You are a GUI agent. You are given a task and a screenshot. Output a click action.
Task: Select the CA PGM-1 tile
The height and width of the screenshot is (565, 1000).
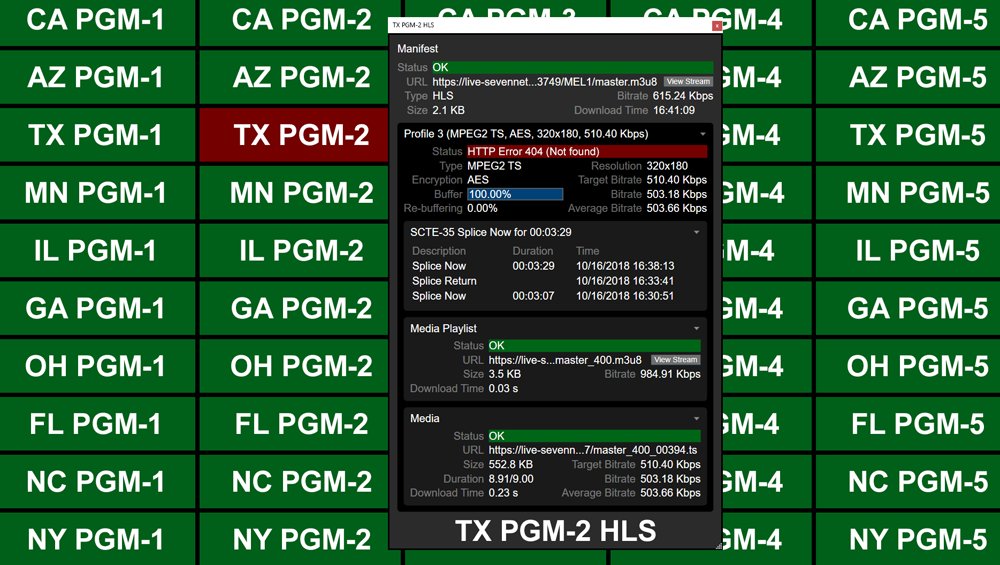coord(97,22)
